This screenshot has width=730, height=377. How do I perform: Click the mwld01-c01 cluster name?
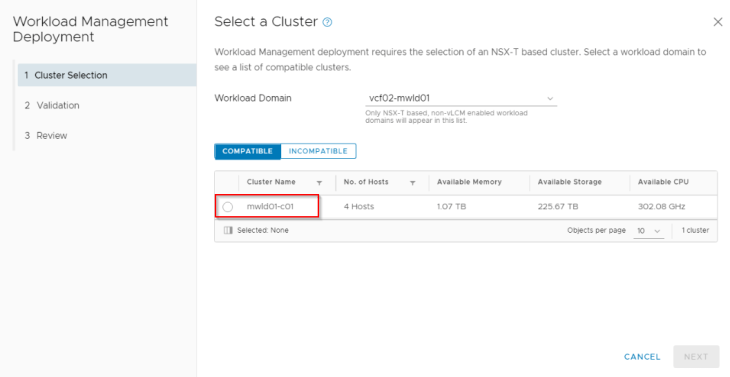click(x=270, y=207)
